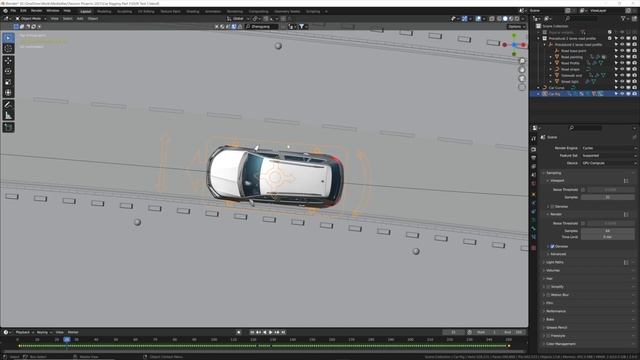This screenshot has height=360, width=640.
Task: Open the File menu
Action: (x=13, y=11)
